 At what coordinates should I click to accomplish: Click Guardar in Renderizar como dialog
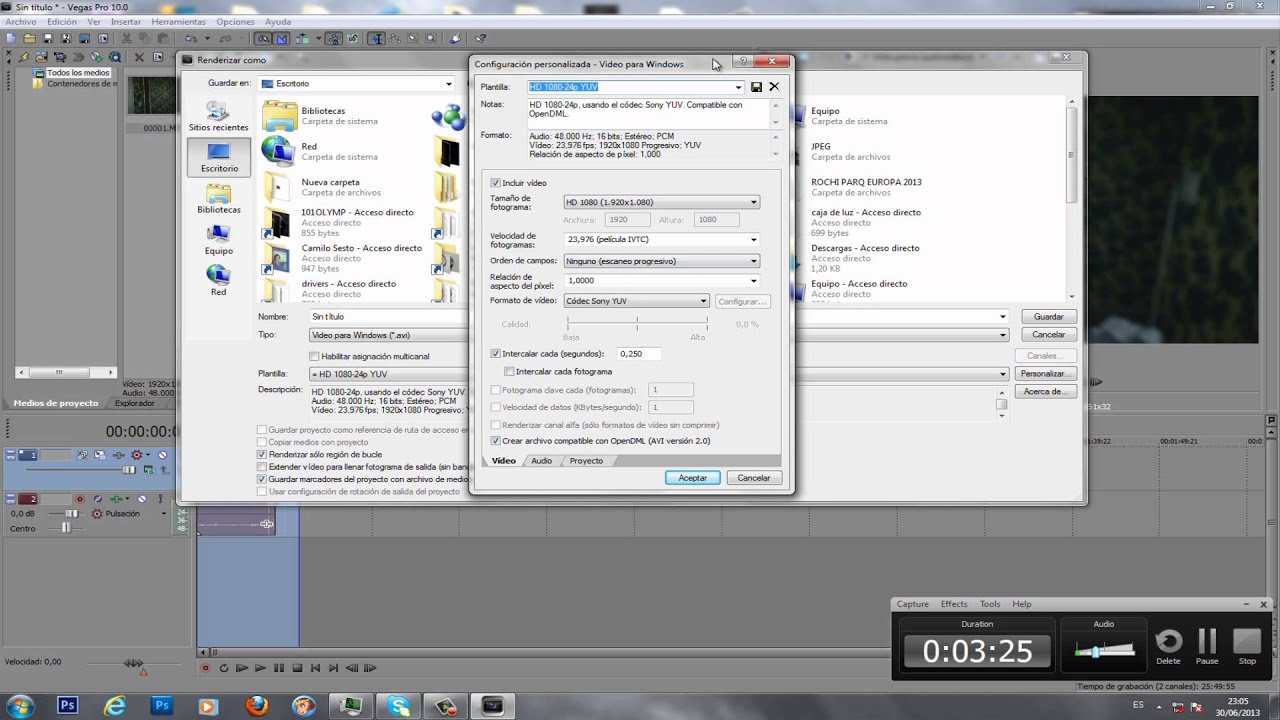[1048, 317]
